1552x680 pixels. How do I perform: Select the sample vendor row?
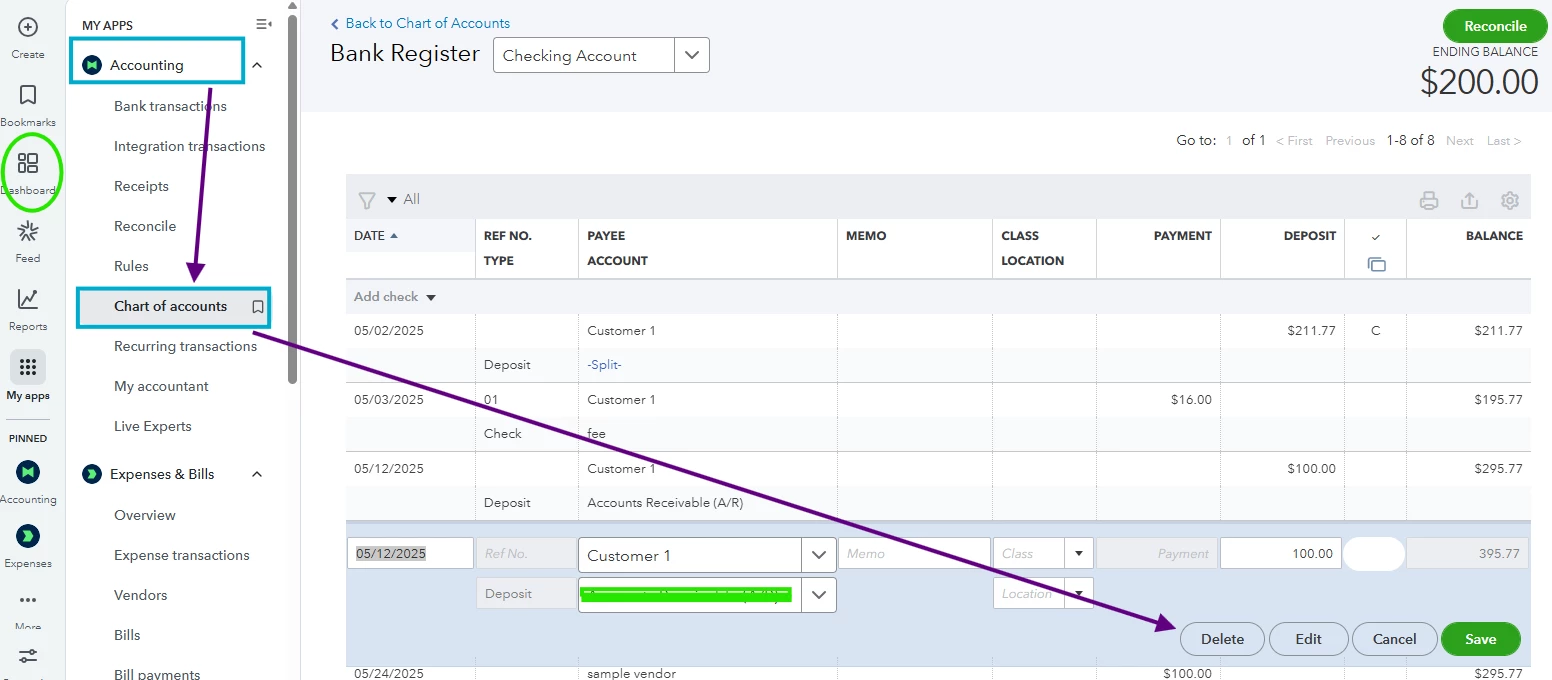[938, 673]
